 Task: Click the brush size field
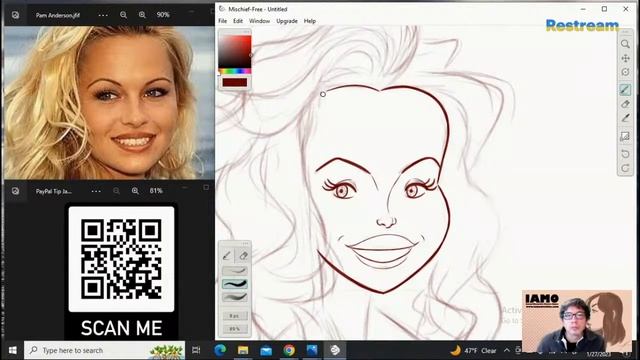coord(235,316)
